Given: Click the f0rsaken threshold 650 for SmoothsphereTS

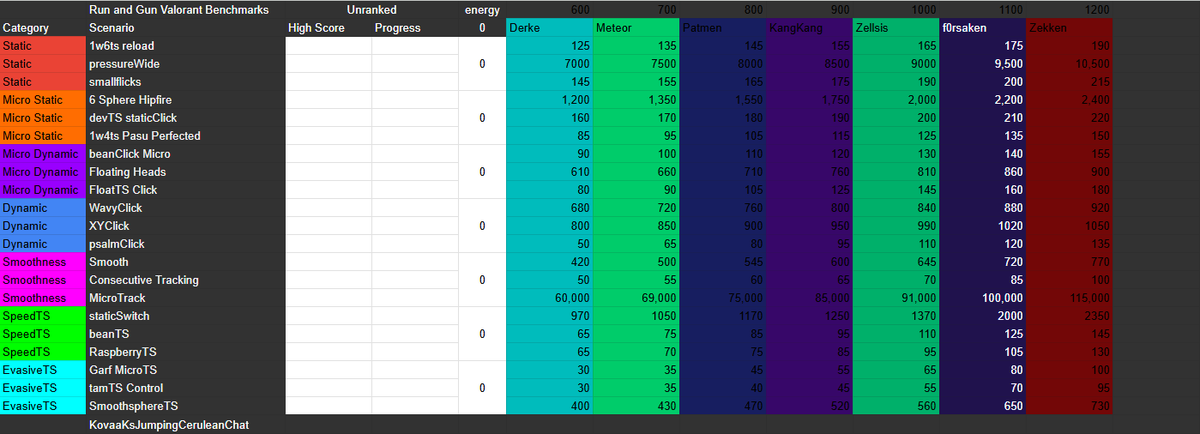Looking at the screenshot, I should pyautogui.click(x=982, y=405).
